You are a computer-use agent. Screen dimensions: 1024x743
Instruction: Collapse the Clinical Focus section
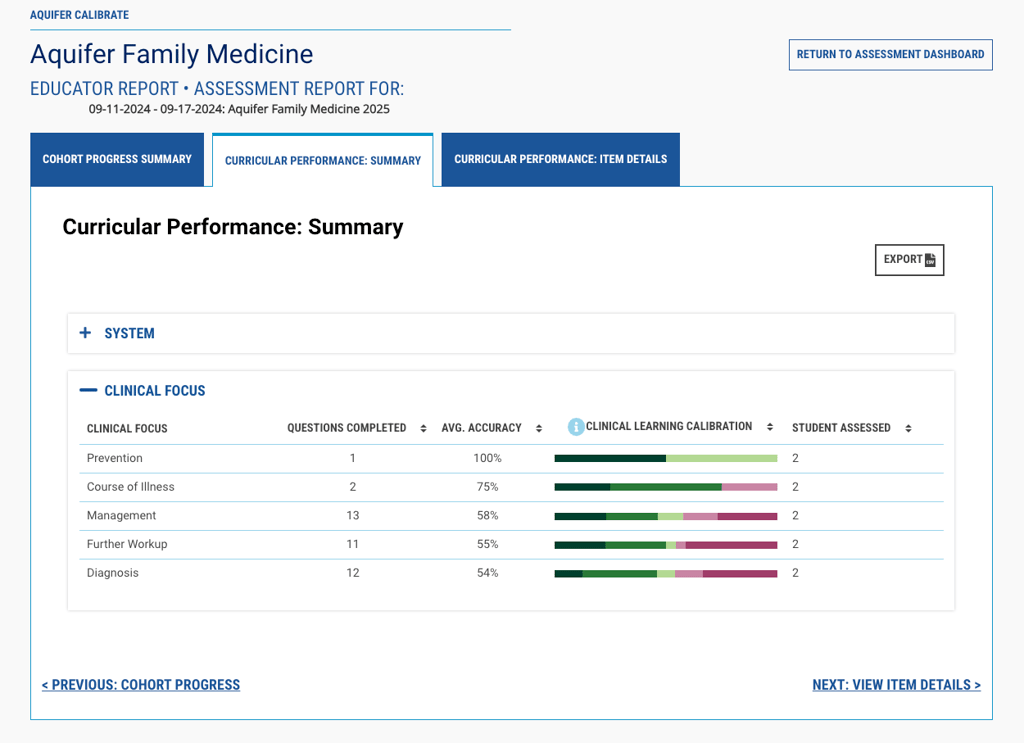pos(88,390)
